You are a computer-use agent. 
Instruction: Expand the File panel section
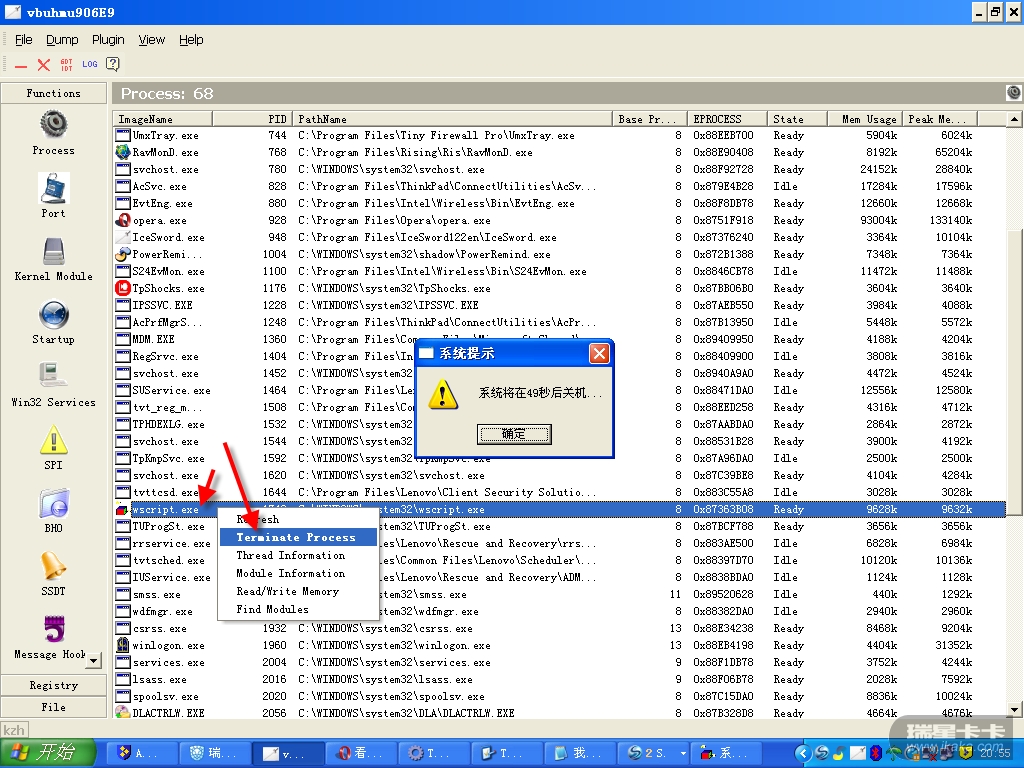(x=54, y=707)
